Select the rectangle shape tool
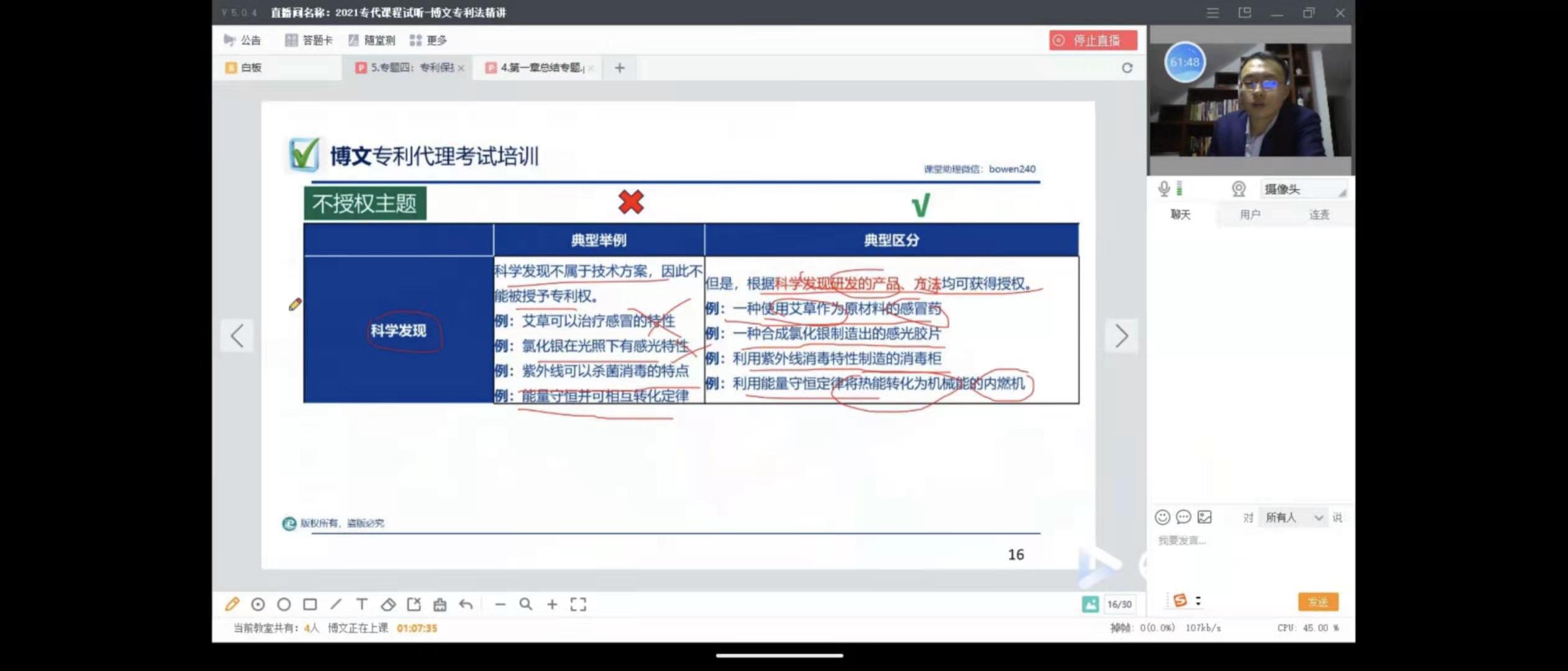1568x671 pixels. click(310, 604)
